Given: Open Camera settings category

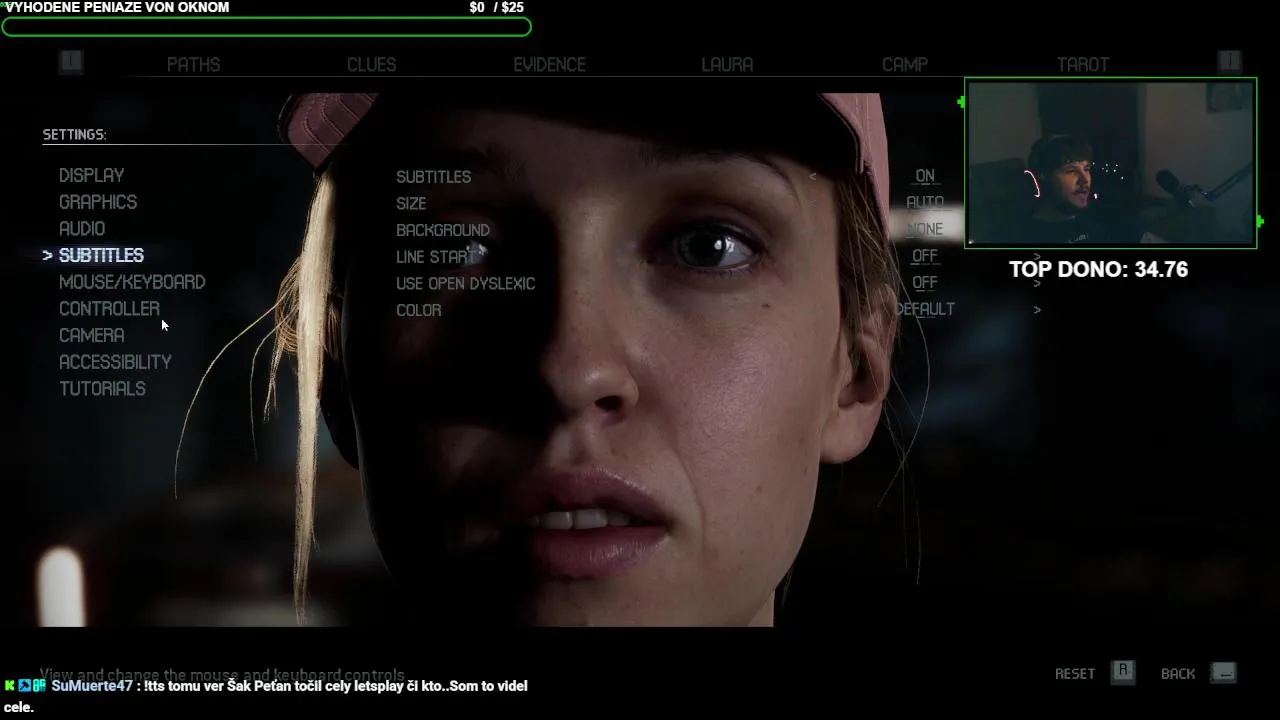Looking at the screenshot, I should point(92,335).
